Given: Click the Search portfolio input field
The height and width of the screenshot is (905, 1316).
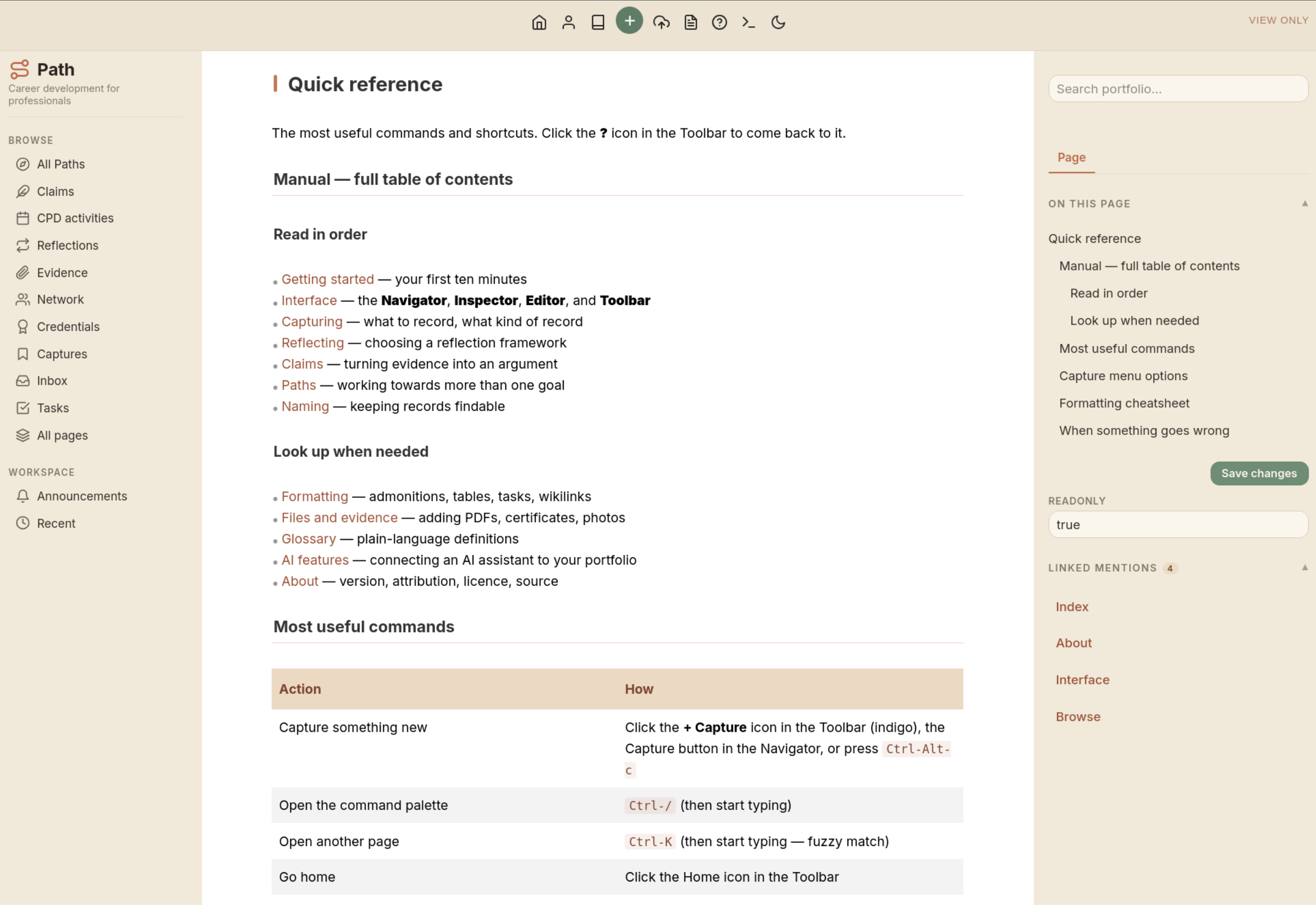Looking at the screenshot, I should (1178, 89).
